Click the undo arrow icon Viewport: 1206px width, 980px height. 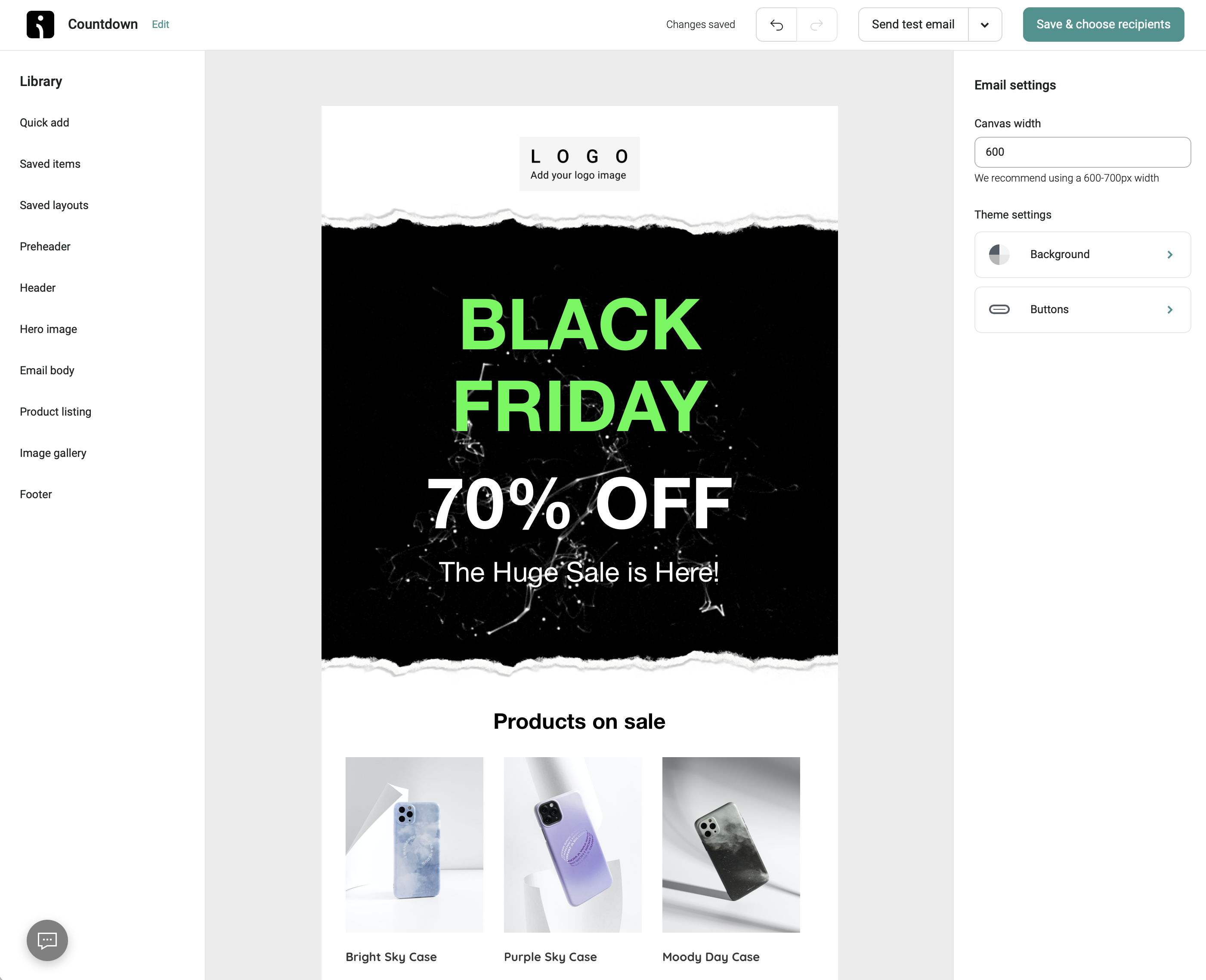click(x=776, y=25)
